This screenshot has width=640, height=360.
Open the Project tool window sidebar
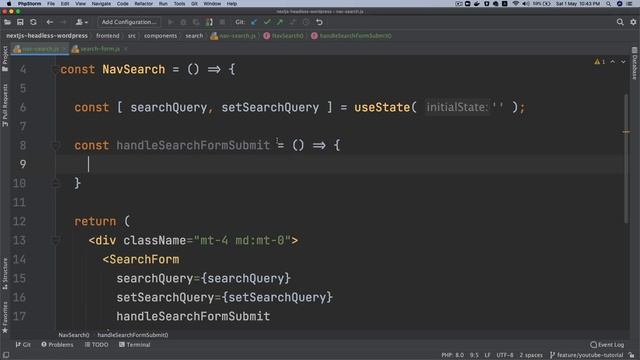(5, 58)
